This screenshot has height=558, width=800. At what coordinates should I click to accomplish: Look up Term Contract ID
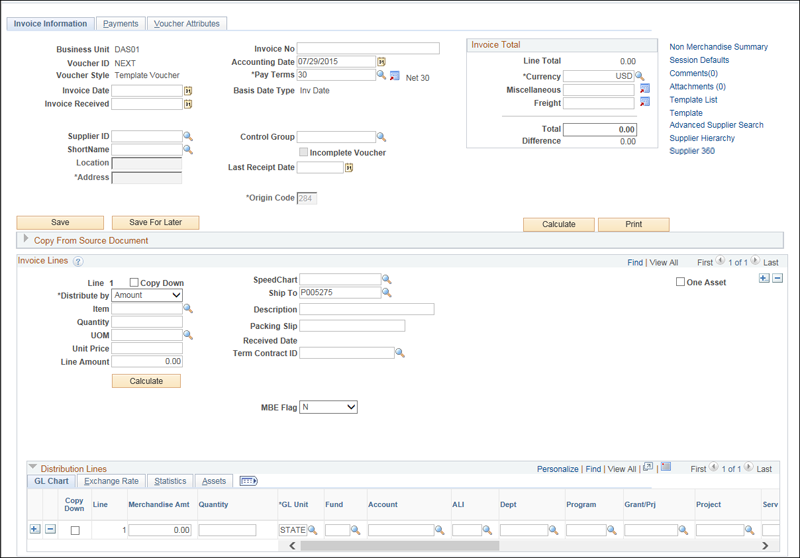(400, 352)
